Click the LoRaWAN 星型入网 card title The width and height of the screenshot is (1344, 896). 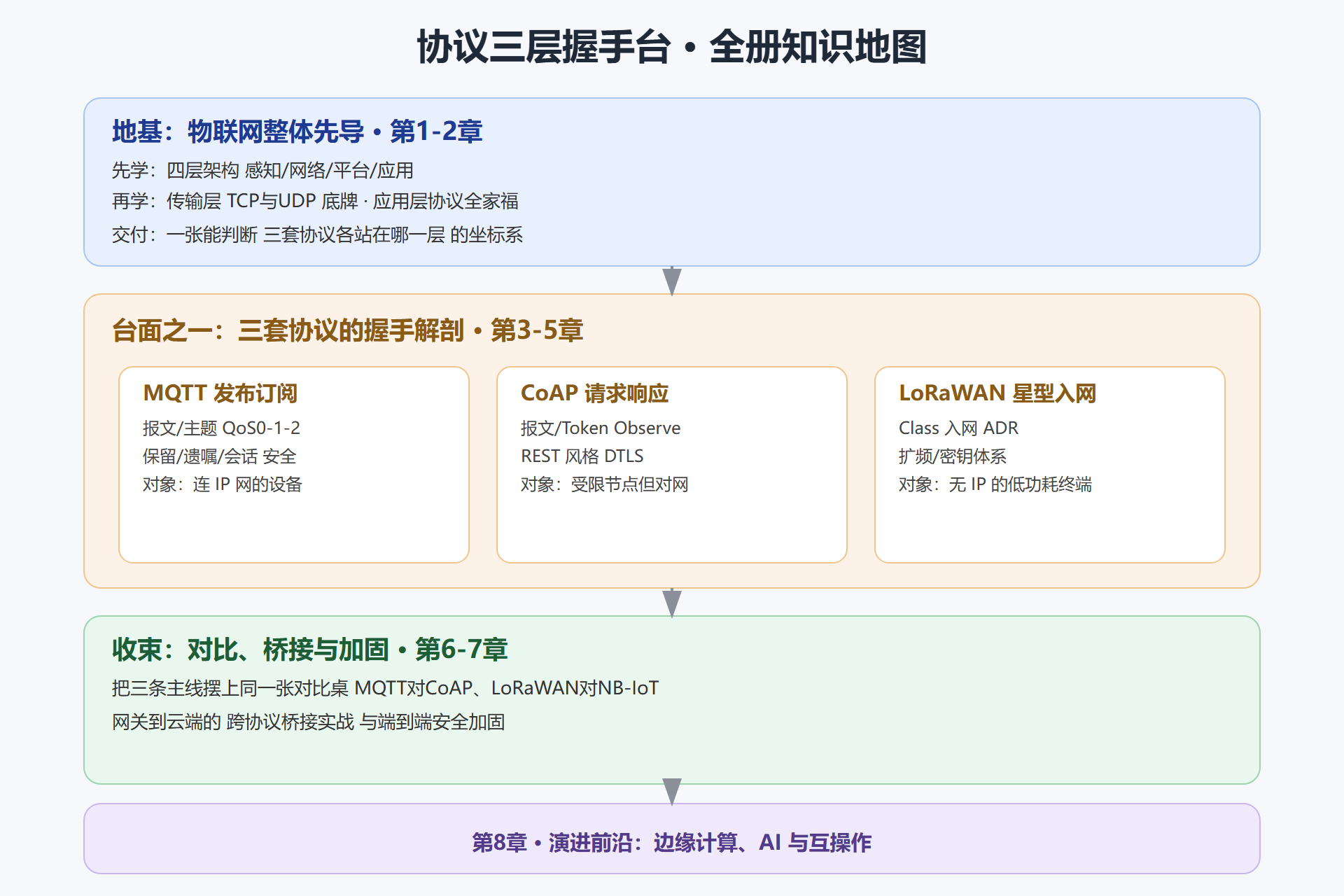click(x=997, y=393)
